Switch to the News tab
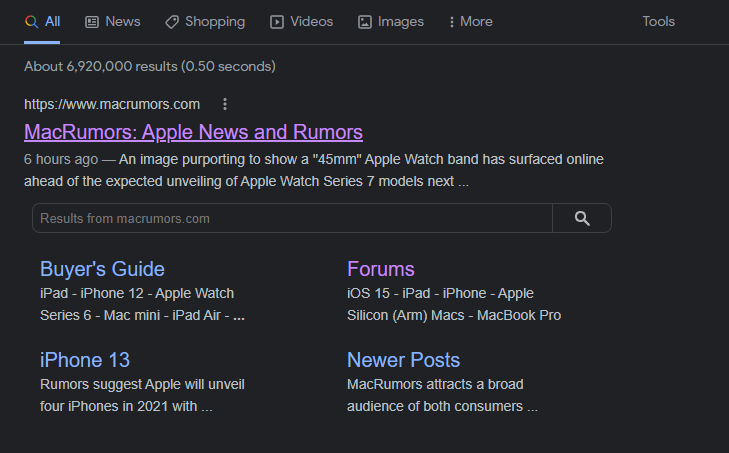Image resolution: width=729 pixels, height=453 pixels. click(x=113, y=22)
